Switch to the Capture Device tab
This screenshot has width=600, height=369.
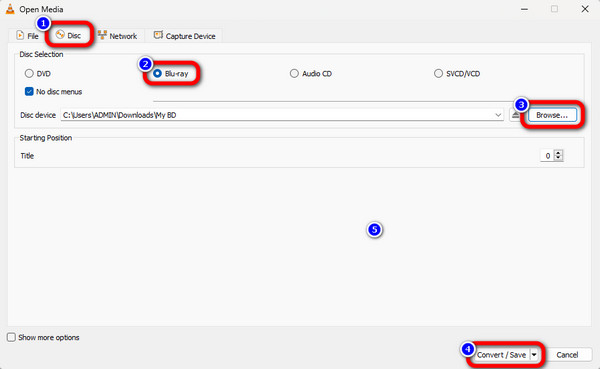click(x=184, y=36)
